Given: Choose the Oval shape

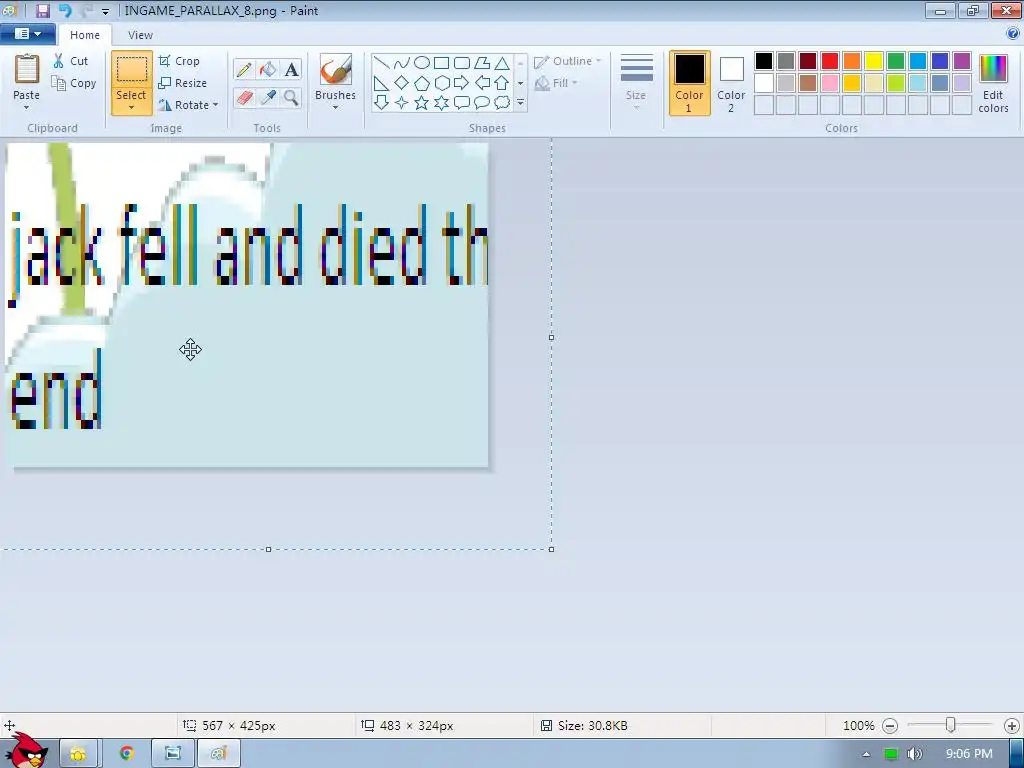Looking at the screenshot, I should (422, 63).
